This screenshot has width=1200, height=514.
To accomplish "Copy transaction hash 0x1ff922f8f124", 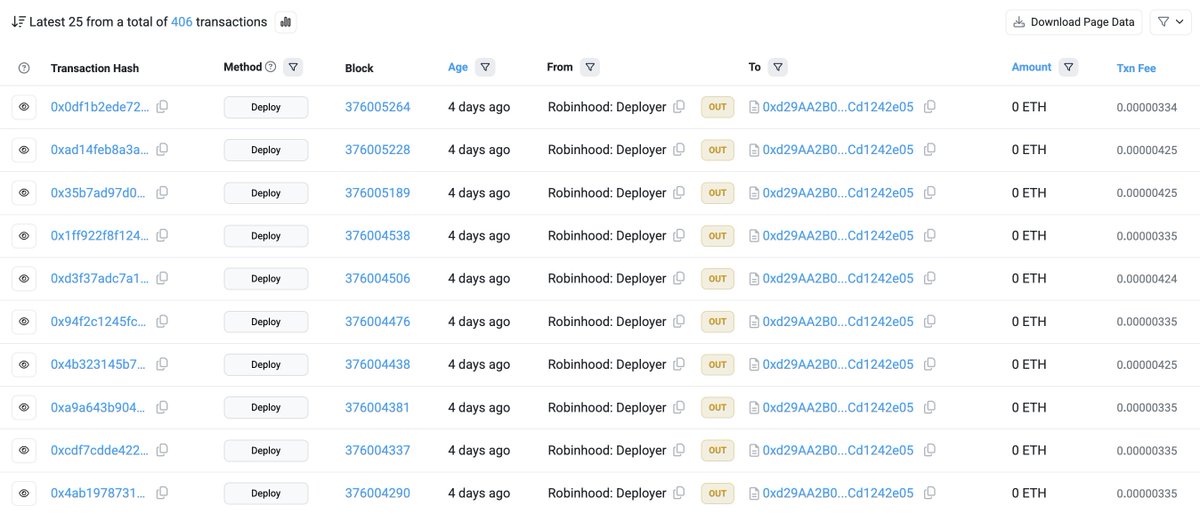I will (162, 236).
